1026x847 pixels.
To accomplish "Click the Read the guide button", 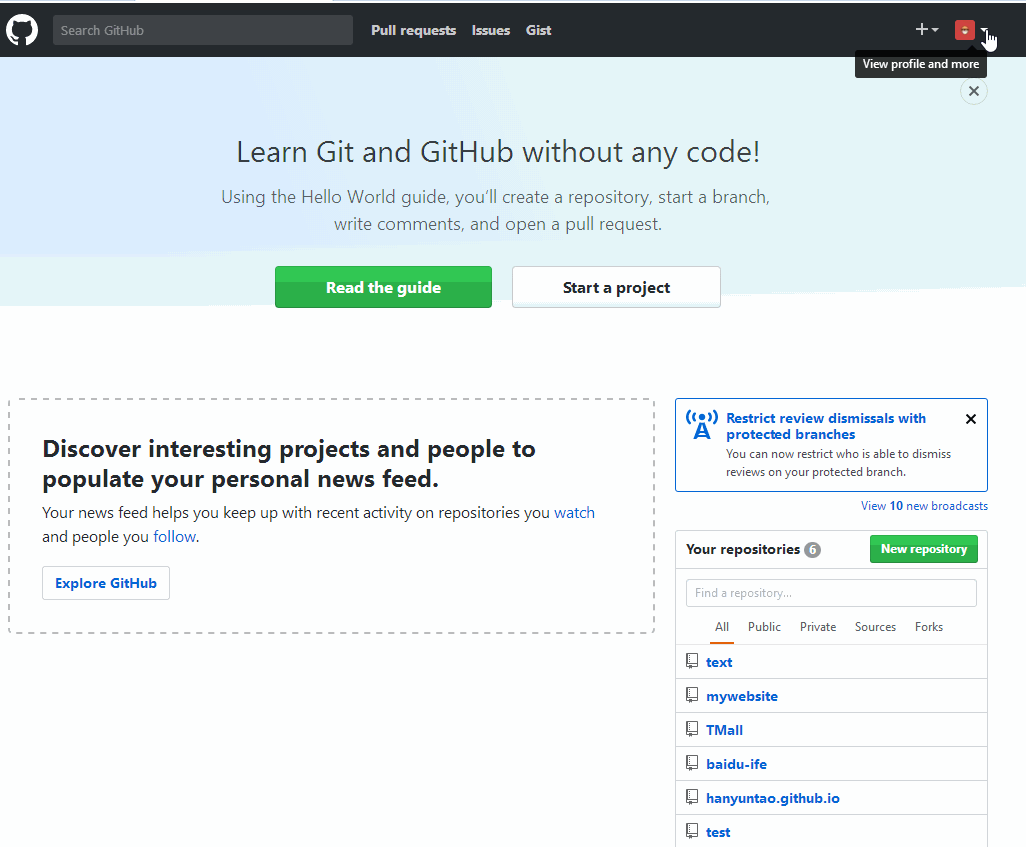I will point(383,287).
